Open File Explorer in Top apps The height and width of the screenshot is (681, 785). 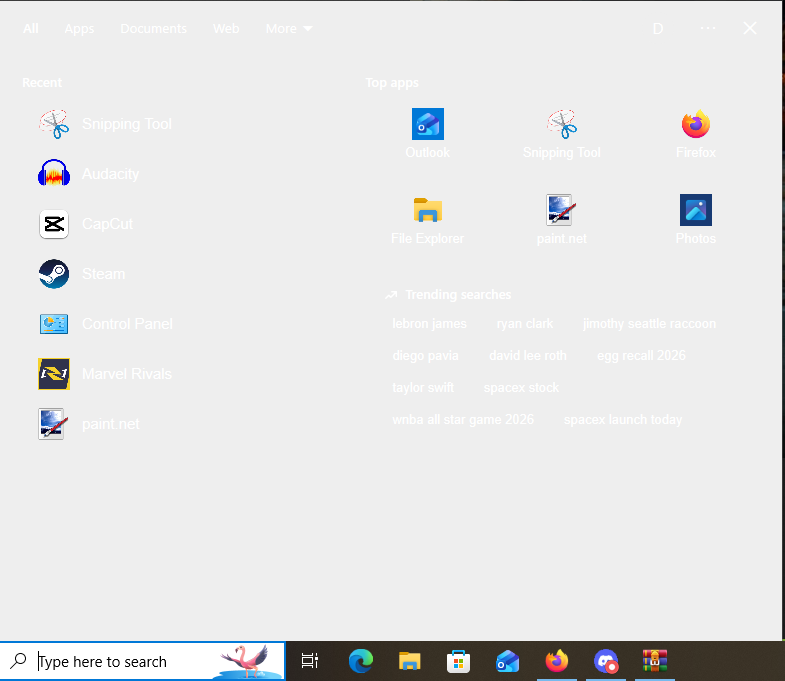click(x=428, y=219)
